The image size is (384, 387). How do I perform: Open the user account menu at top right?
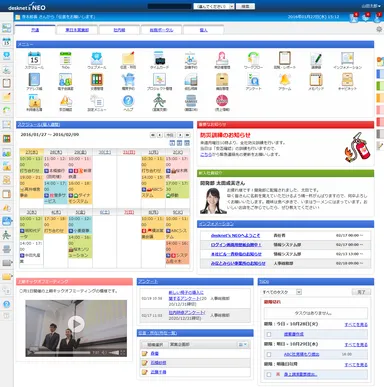coord(371,6)
